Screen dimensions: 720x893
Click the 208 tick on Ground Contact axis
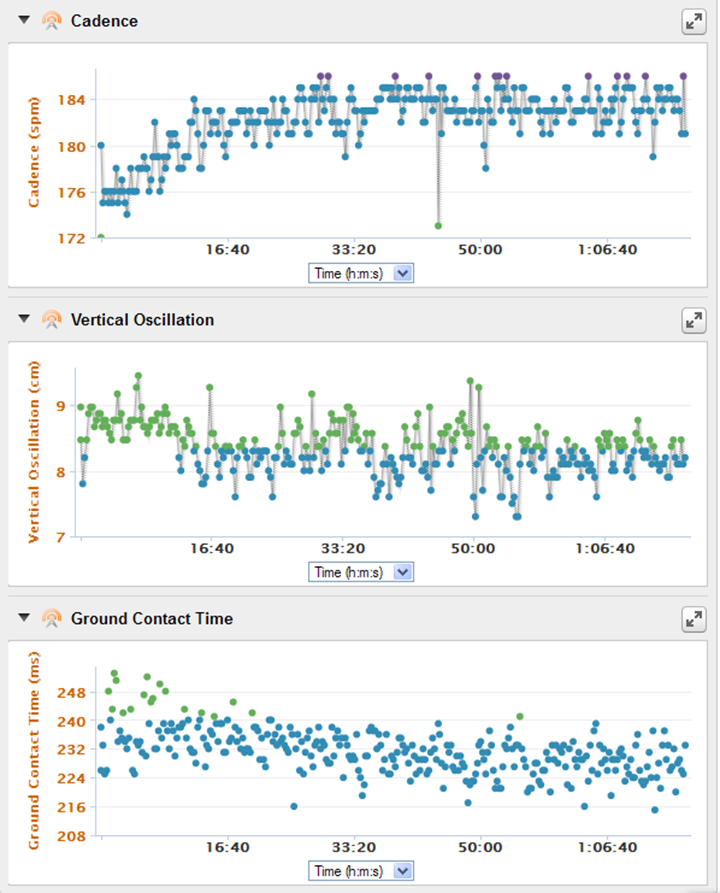point(71,836)
